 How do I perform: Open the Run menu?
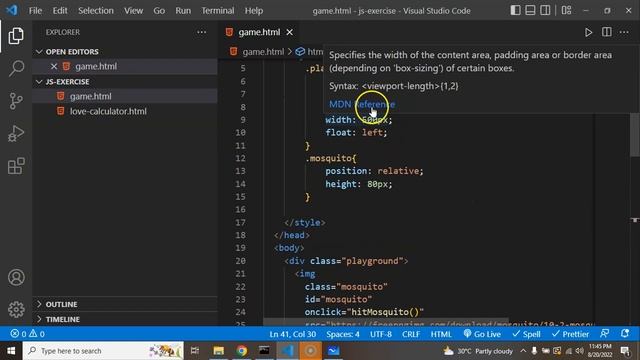click(183, 11)
